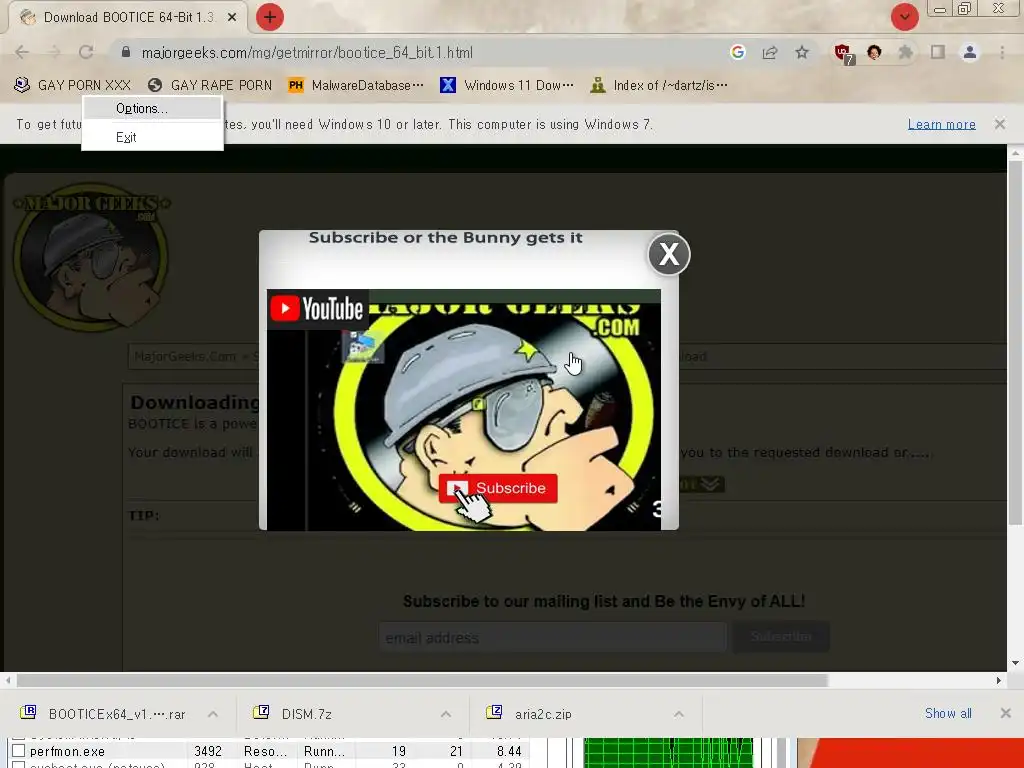Open the Index of /~dartz/is bookmark

659,85
